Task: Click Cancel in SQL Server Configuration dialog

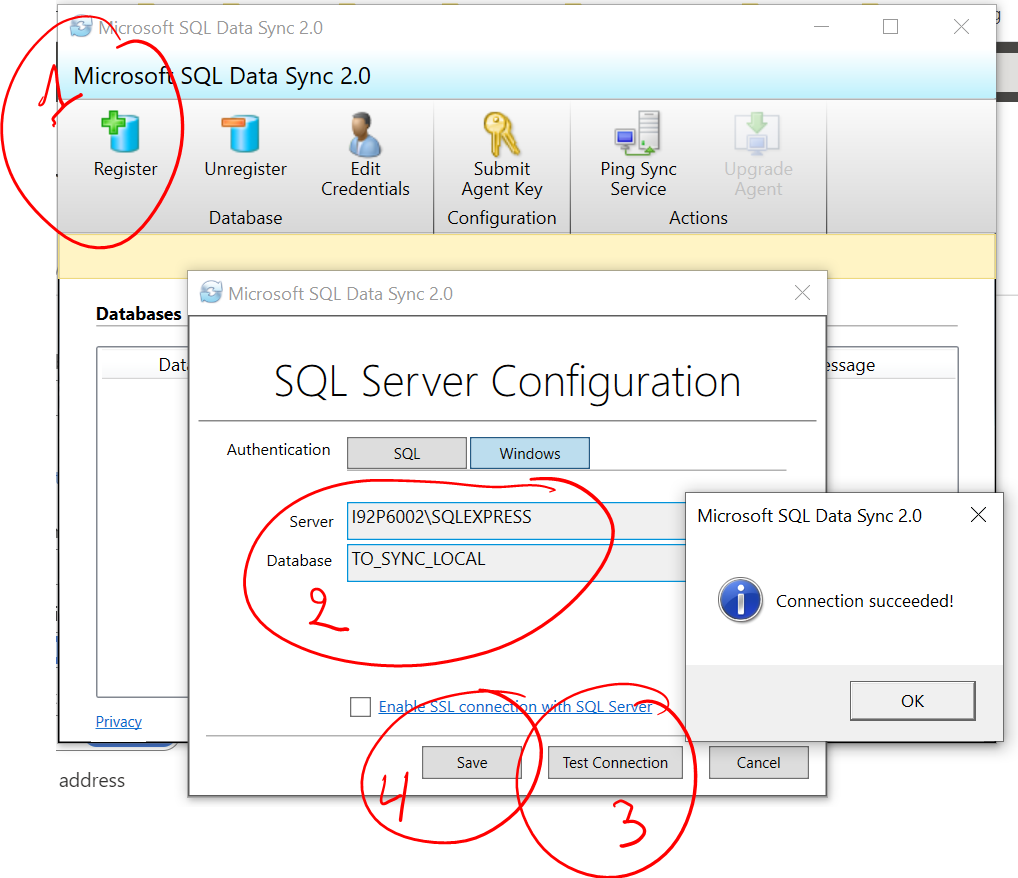Action: click(x=759, y=762)
